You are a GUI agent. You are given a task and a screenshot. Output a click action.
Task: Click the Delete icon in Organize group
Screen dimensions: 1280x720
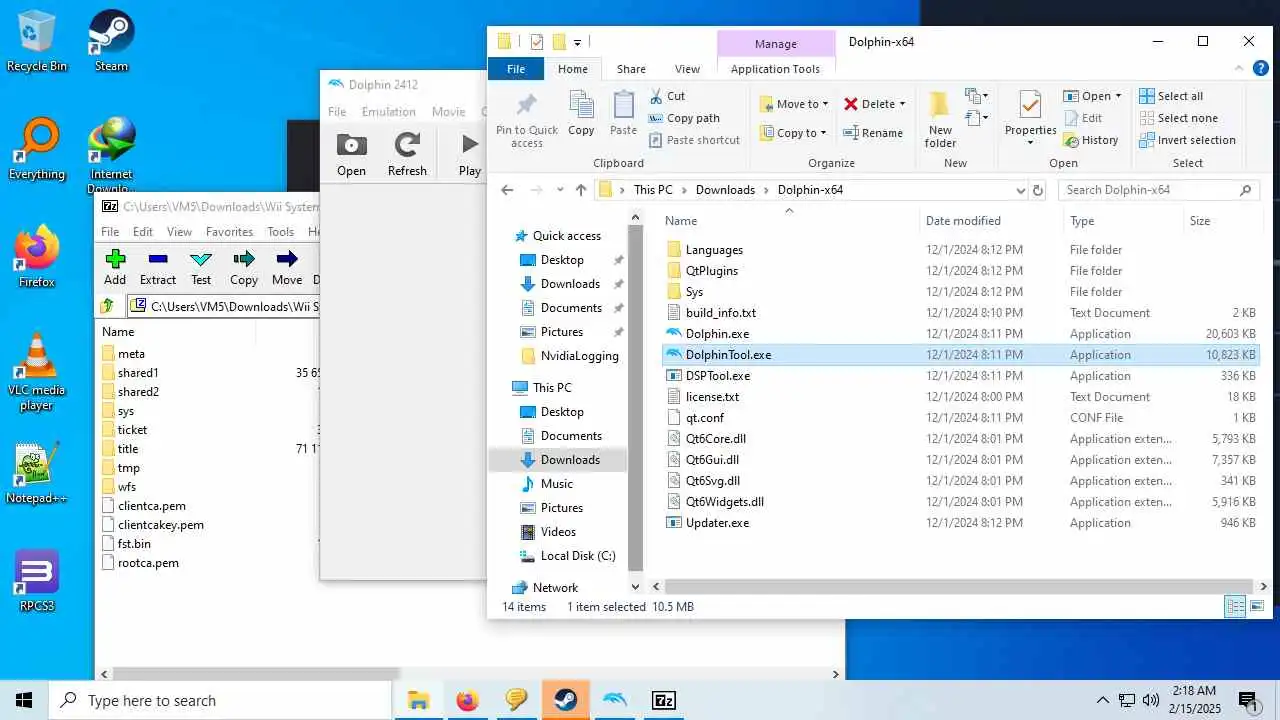[x=851, y=104]
